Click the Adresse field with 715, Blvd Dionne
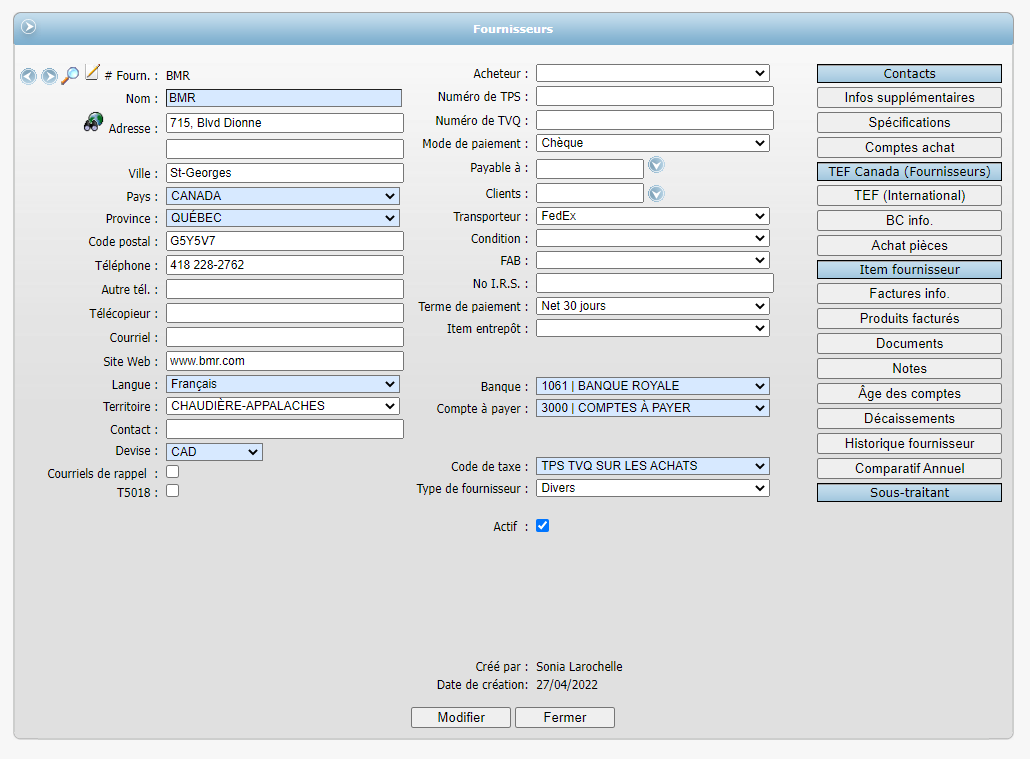The image size is (1030, 759). (284, 123)
